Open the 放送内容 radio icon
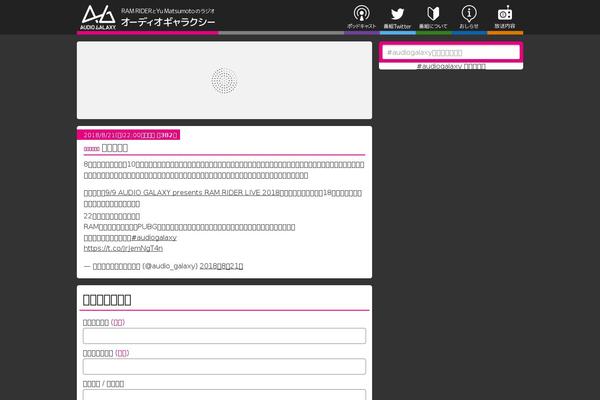 (505, 17)
